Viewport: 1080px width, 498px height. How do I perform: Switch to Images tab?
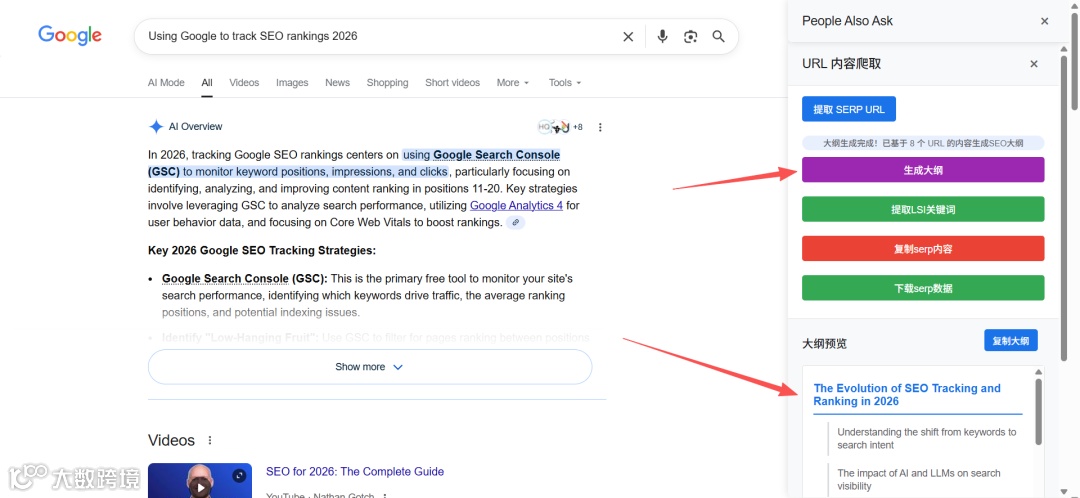coord(292,83)
